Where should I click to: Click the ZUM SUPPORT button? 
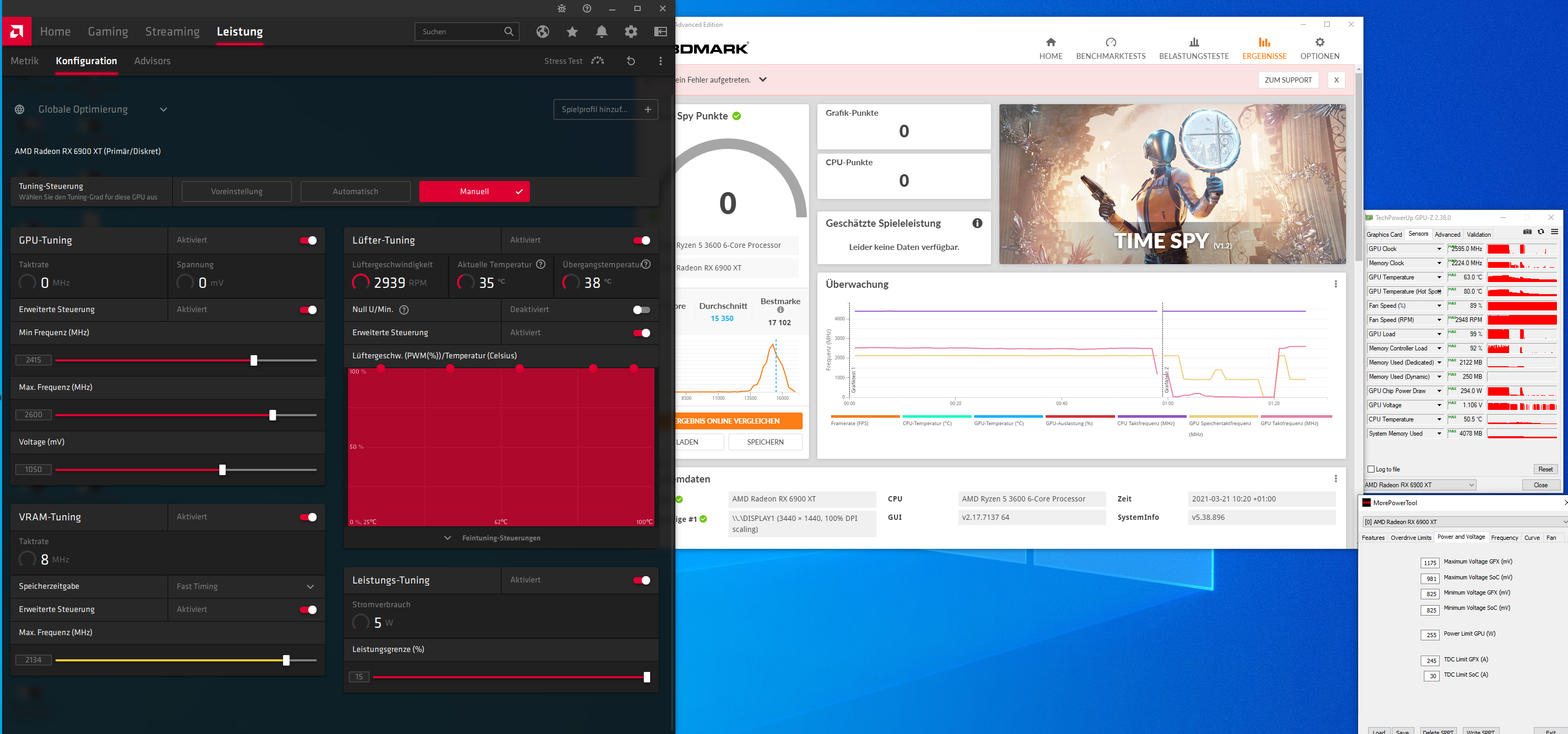coord(1288,80)
